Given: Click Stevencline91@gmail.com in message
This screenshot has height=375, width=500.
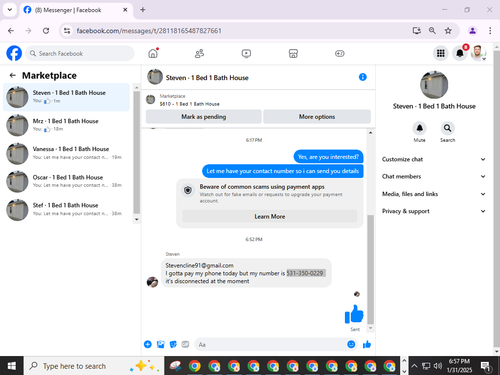Looking at the screenshot, I should coord(199,265).
